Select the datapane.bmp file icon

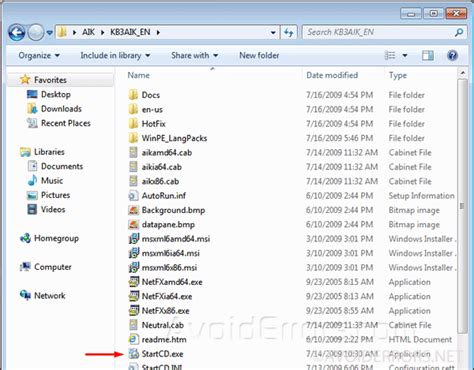(133, 224)
